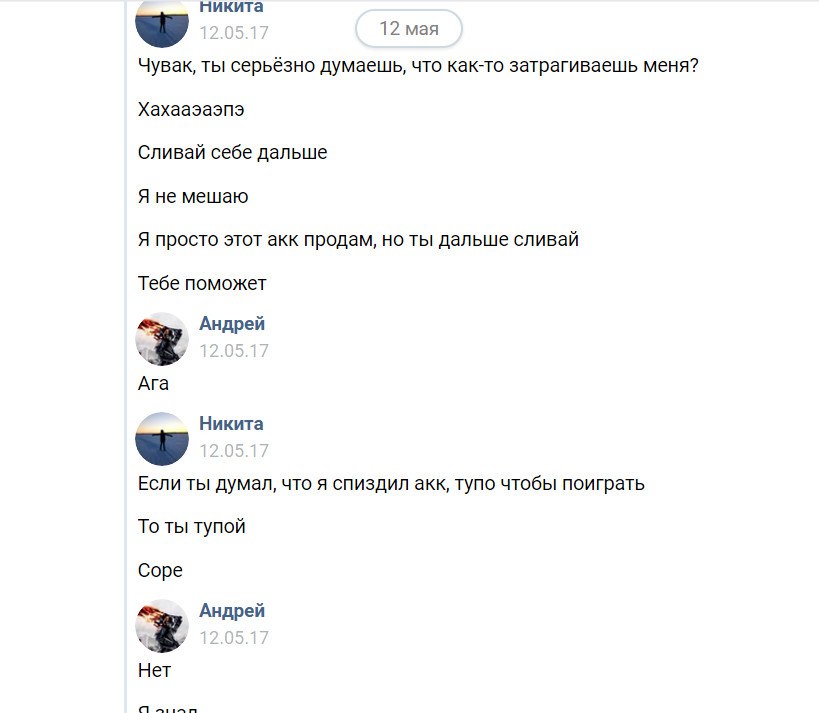Screen dimensions: 819x713
Task: Select the reply «Нет»
Action: point(154,670)
